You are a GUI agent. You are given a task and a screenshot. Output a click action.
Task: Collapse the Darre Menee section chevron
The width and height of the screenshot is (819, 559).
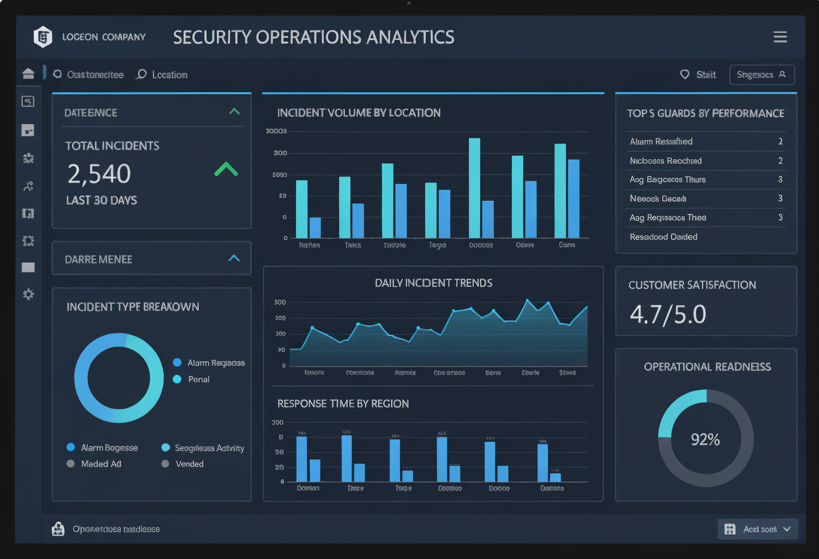234,258
